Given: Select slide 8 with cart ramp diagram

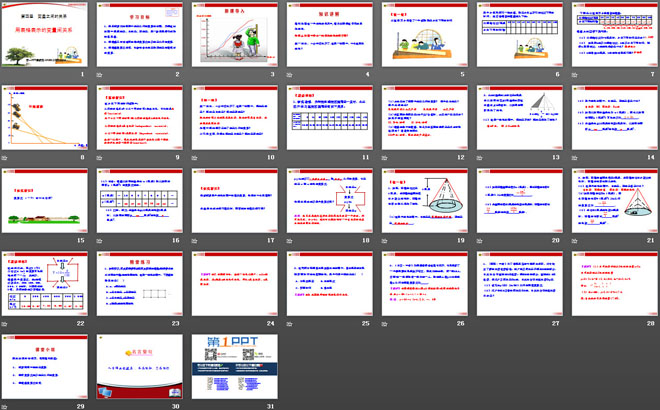Looking at the screenshot, I should [45, 118].
